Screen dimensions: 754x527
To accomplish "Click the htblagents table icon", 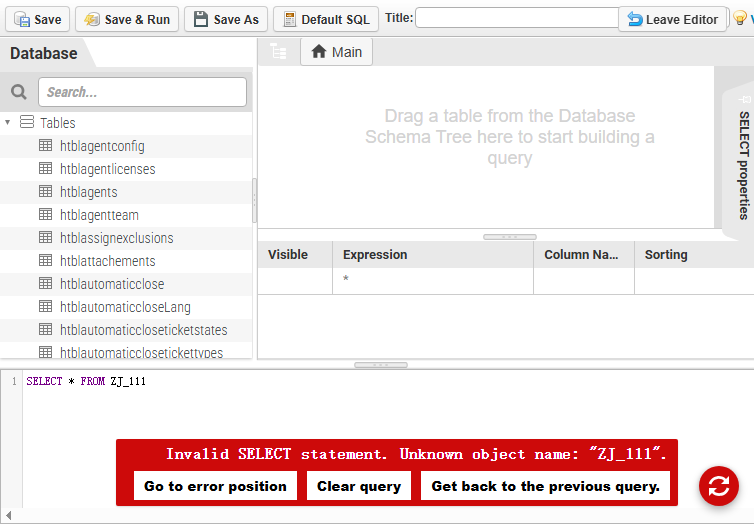I will tap(45, 191).
